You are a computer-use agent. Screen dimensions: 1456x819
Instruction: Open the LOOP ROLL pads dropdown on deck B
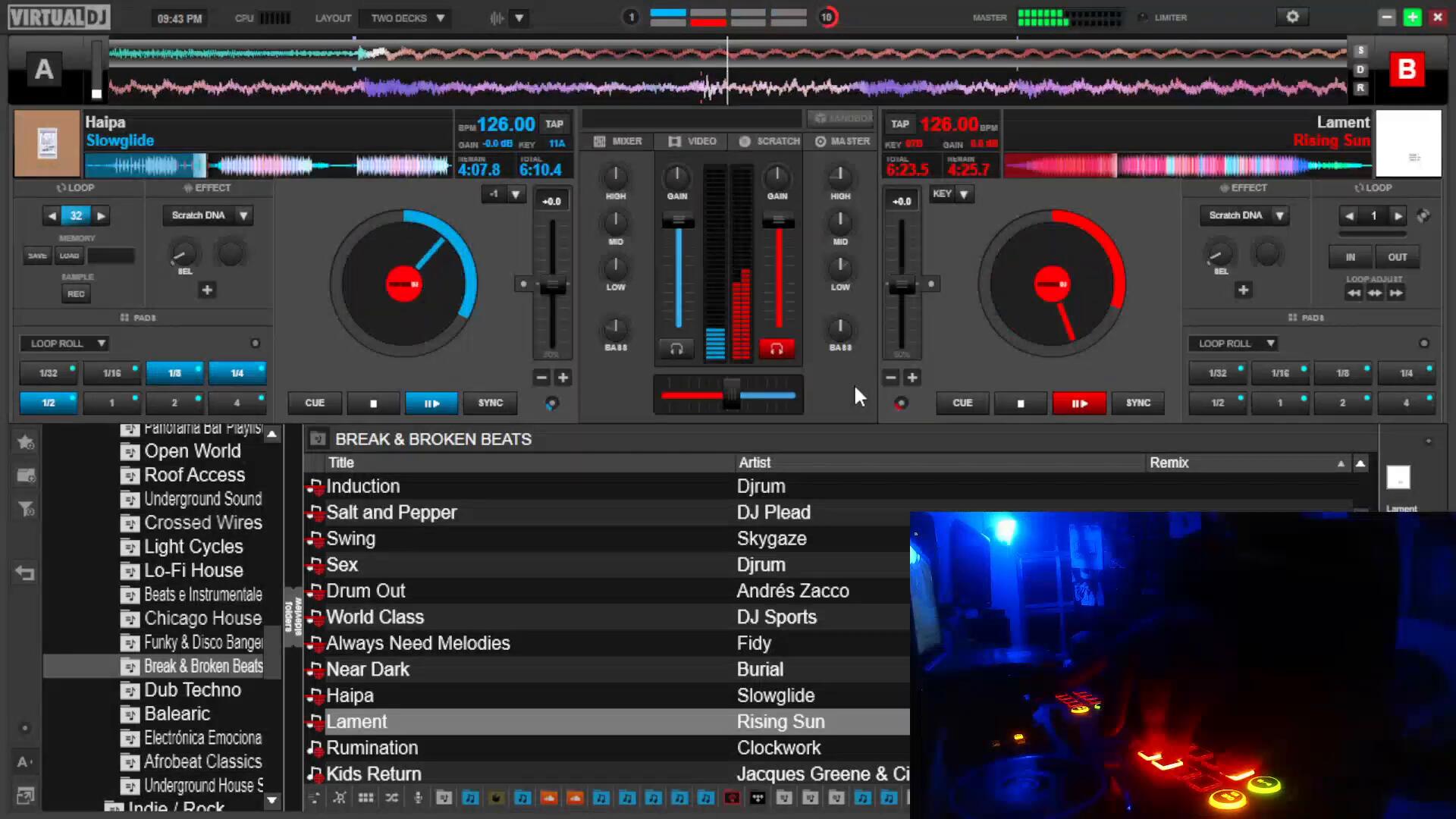1270,344
